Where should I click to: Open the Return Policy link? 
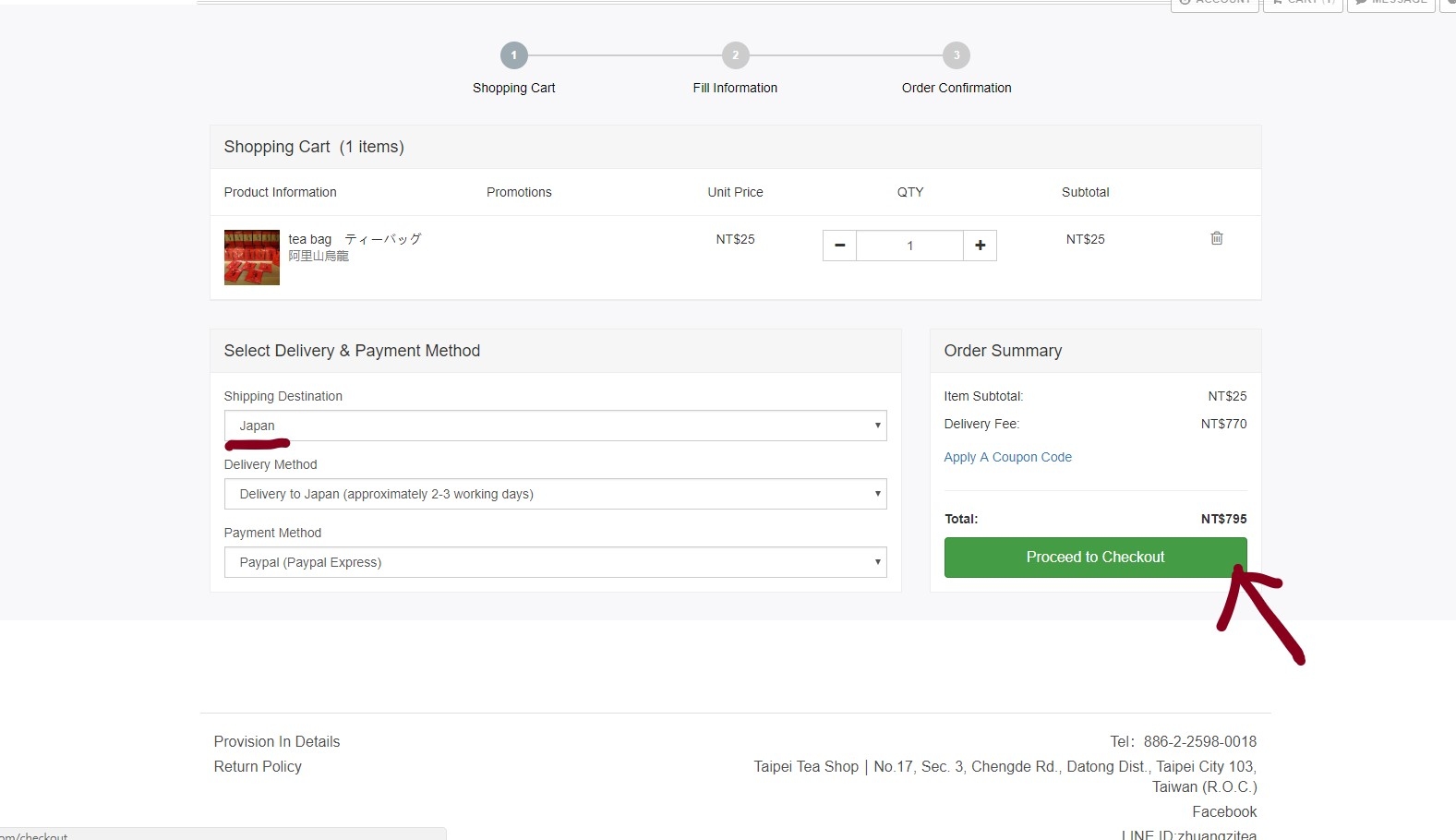point(258,766)
